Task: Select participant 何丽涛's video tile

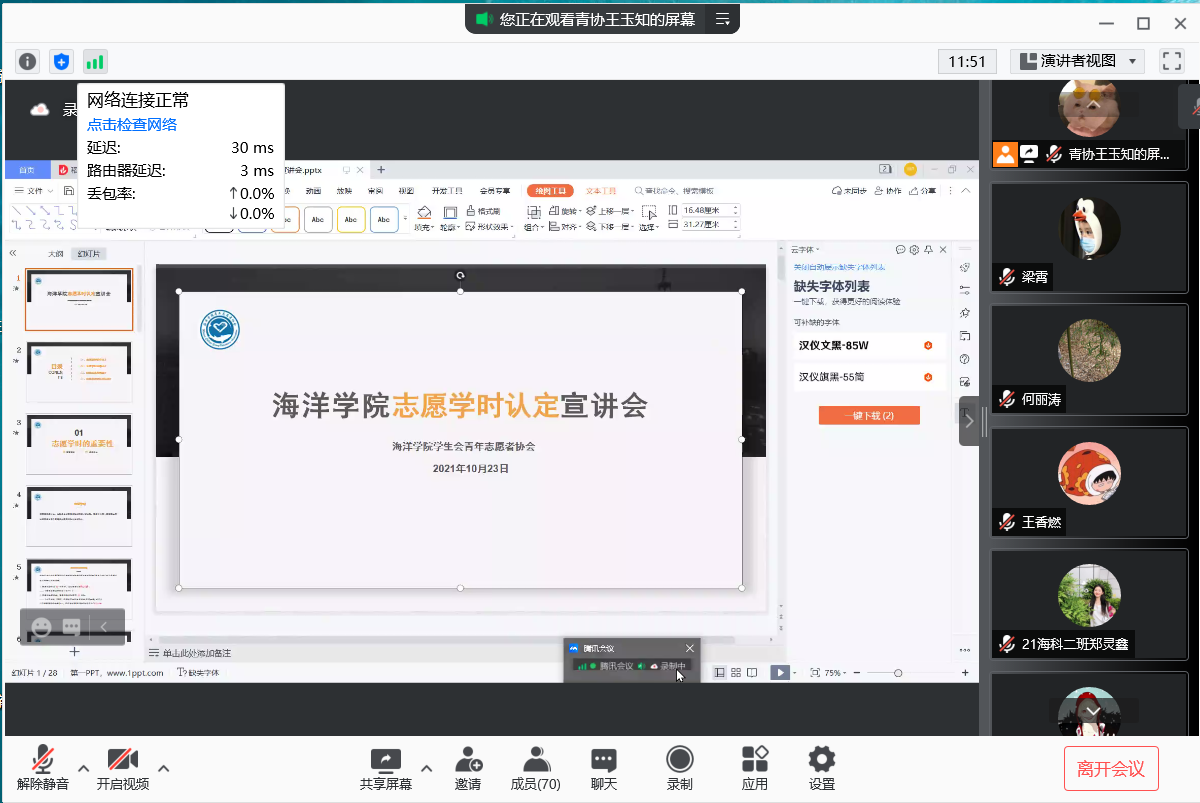Action: 1089,360
